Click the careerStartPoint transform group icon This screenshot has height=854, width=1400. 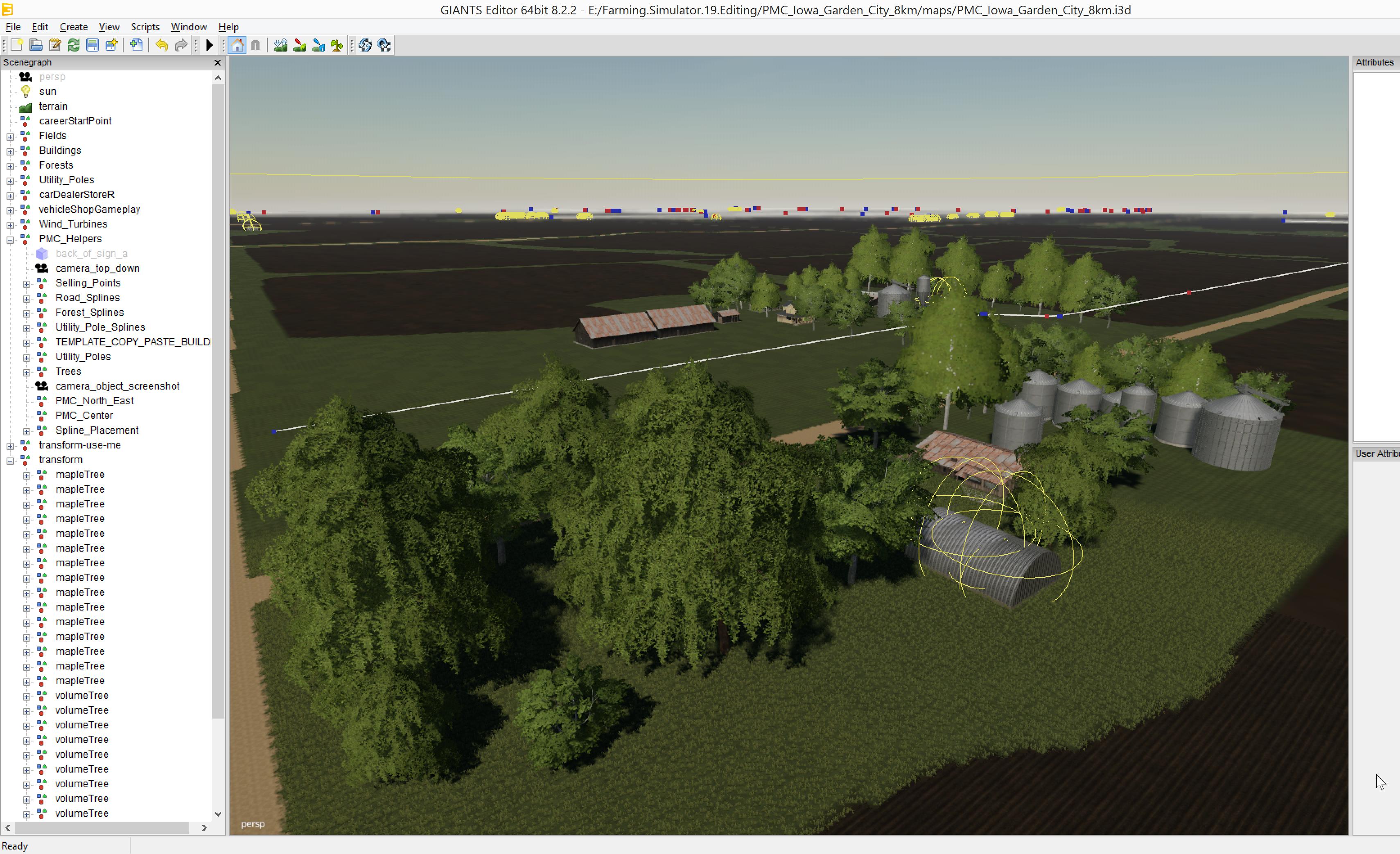(x=25, y=121)
